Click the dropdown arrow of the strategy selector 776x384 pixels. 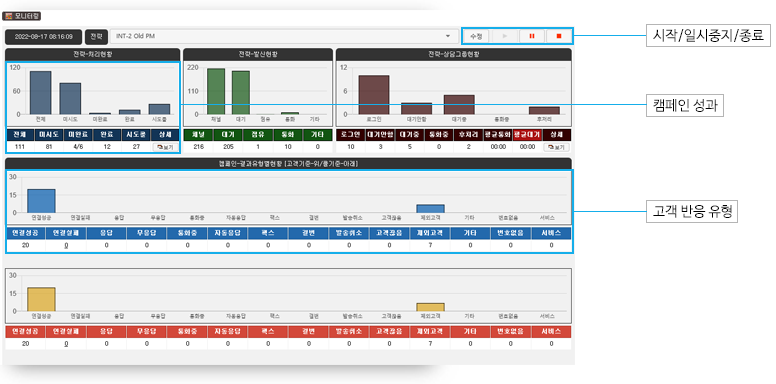click(448, 36)
